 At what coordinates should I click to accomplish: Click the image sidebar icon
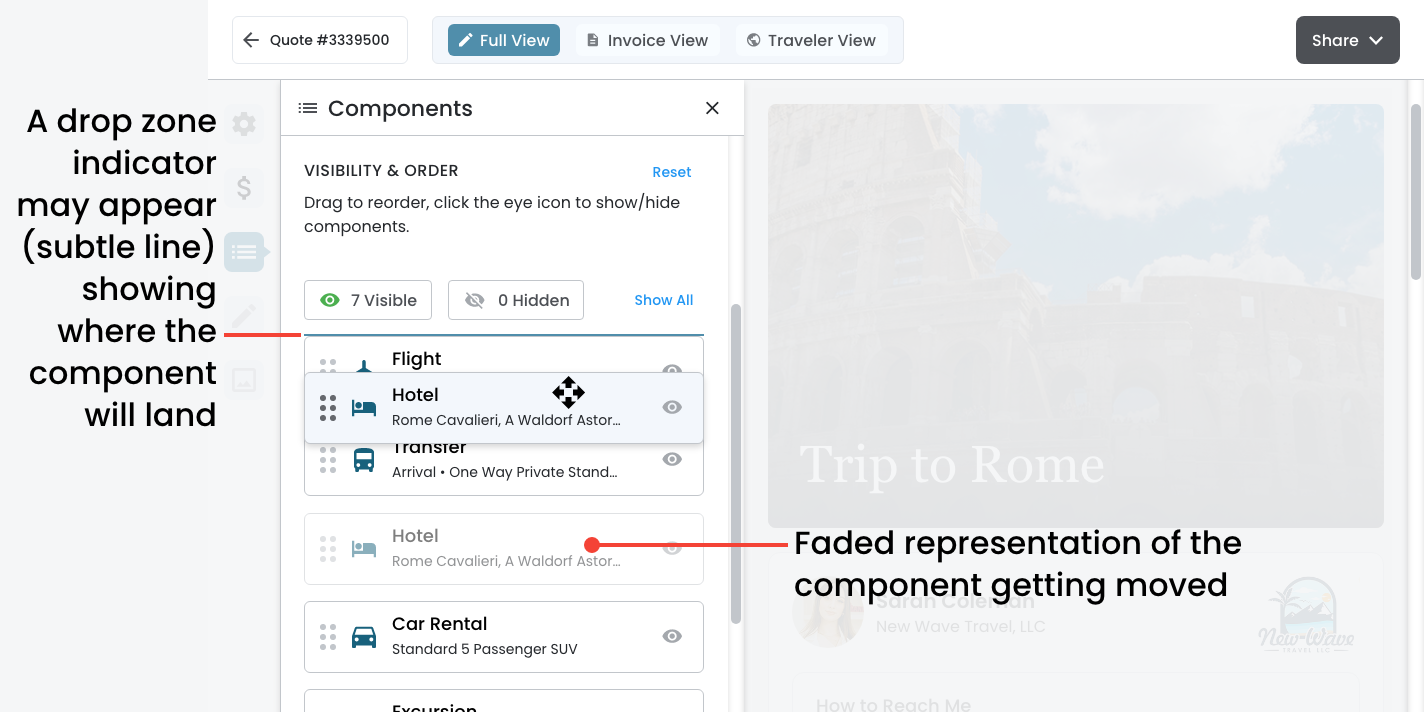point(244,379)
